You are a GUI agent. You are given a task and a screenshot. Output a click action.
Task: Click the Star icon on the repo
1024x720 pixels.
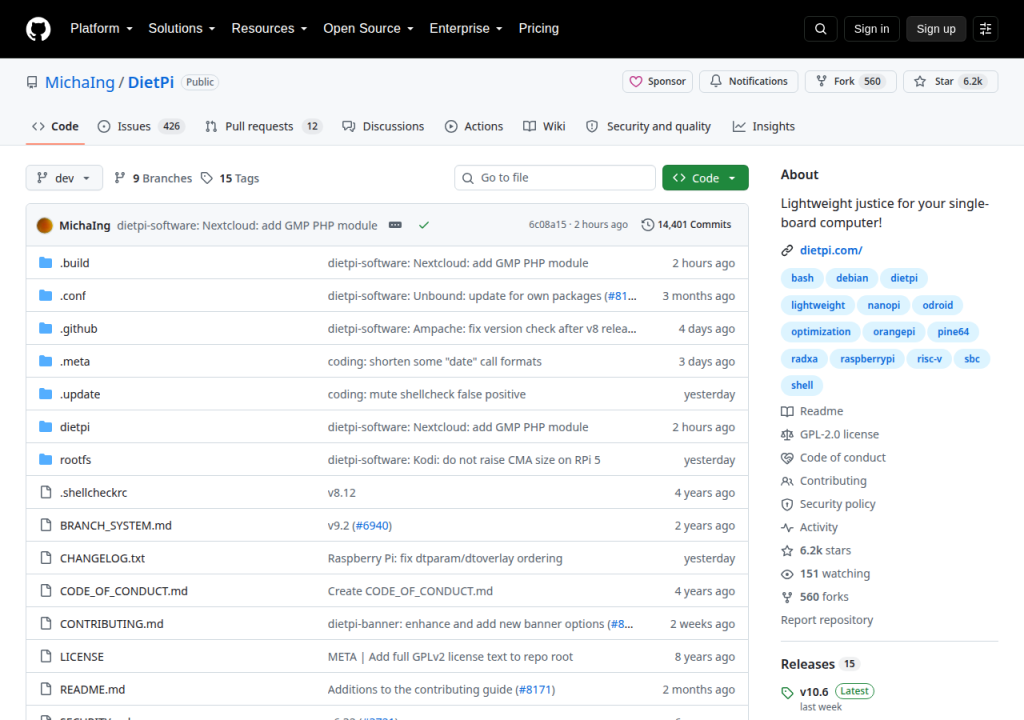(920, 82)
